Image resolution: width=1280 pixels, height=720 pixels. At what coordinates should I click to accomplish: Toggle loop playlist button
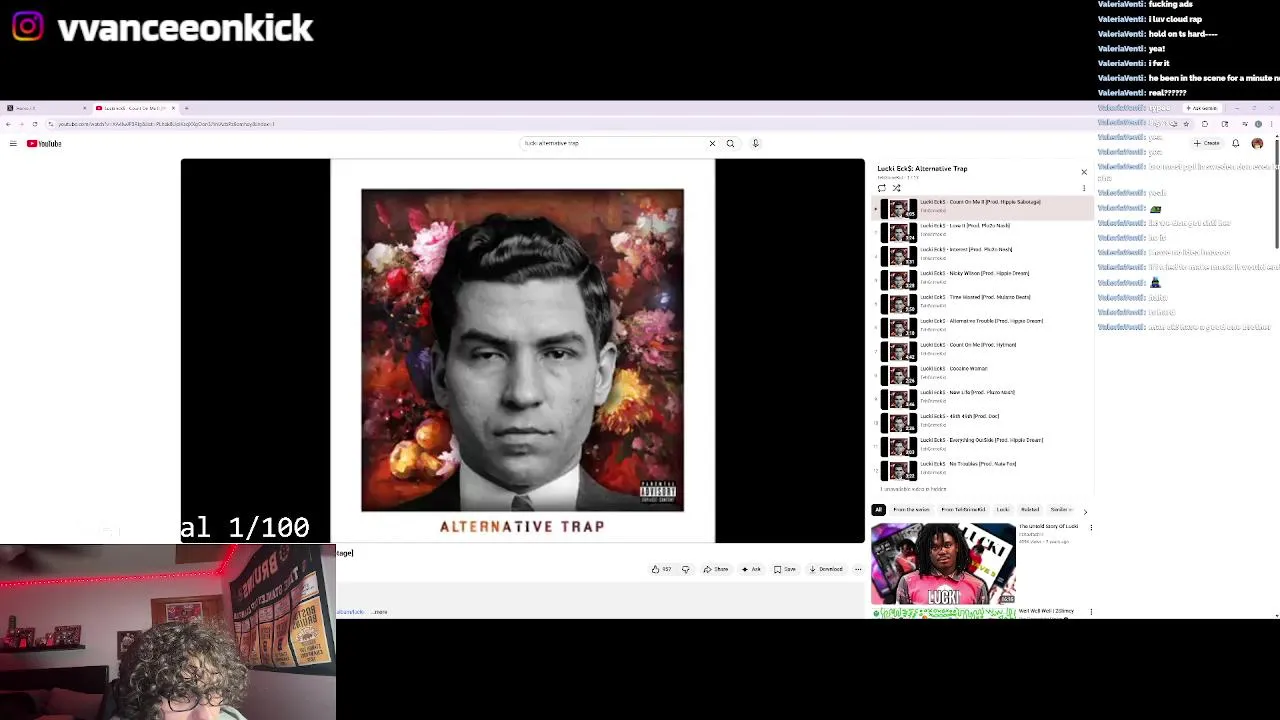click(x=882, y=188)
